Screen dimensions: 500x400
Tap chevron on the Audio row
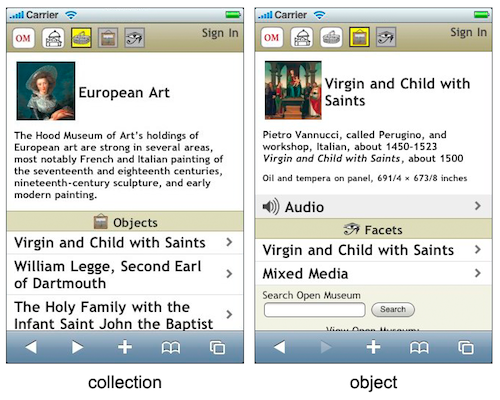pos(478,206)
